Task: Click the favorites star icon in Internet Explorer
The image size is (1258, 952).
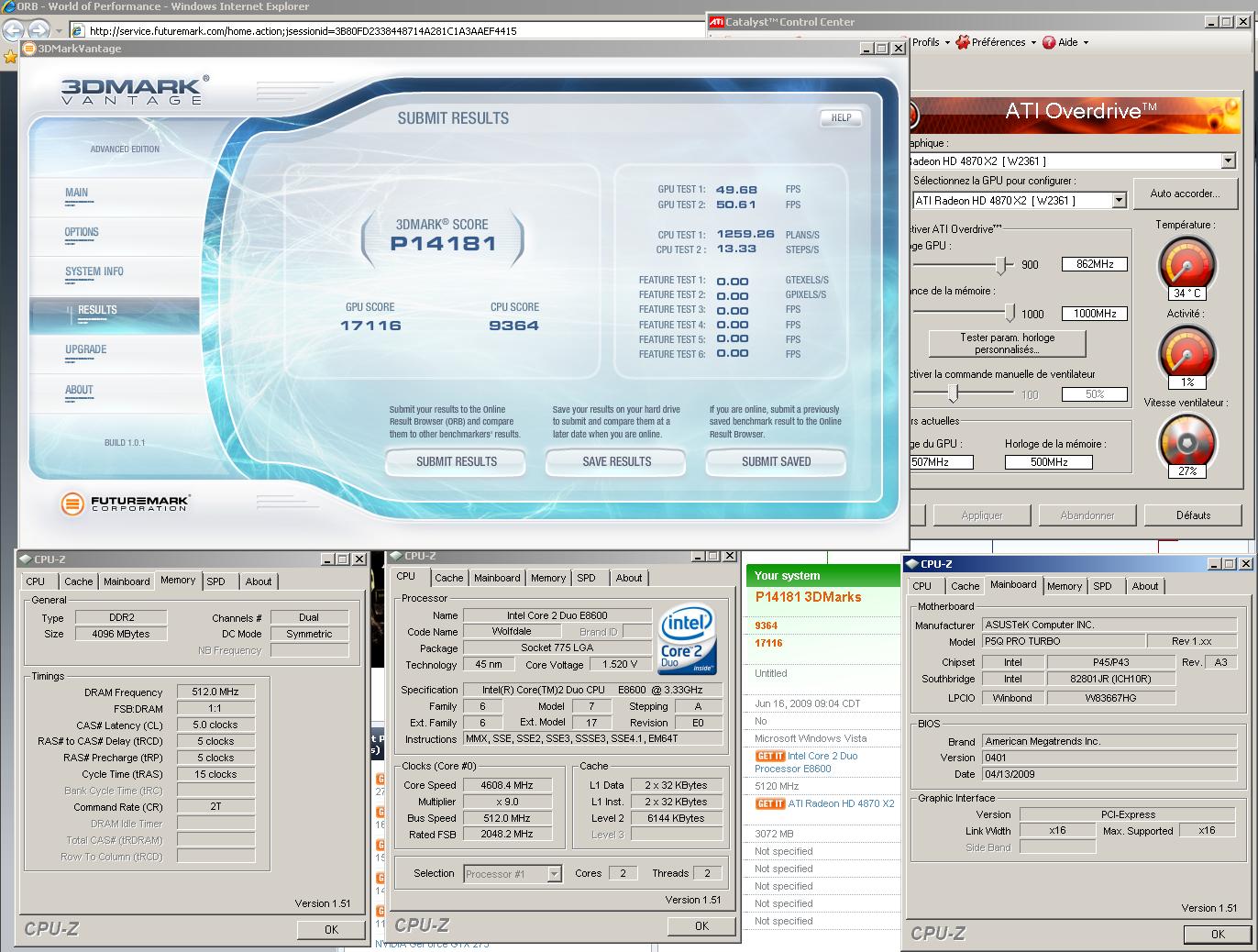Action: click(x=9, y=57)
